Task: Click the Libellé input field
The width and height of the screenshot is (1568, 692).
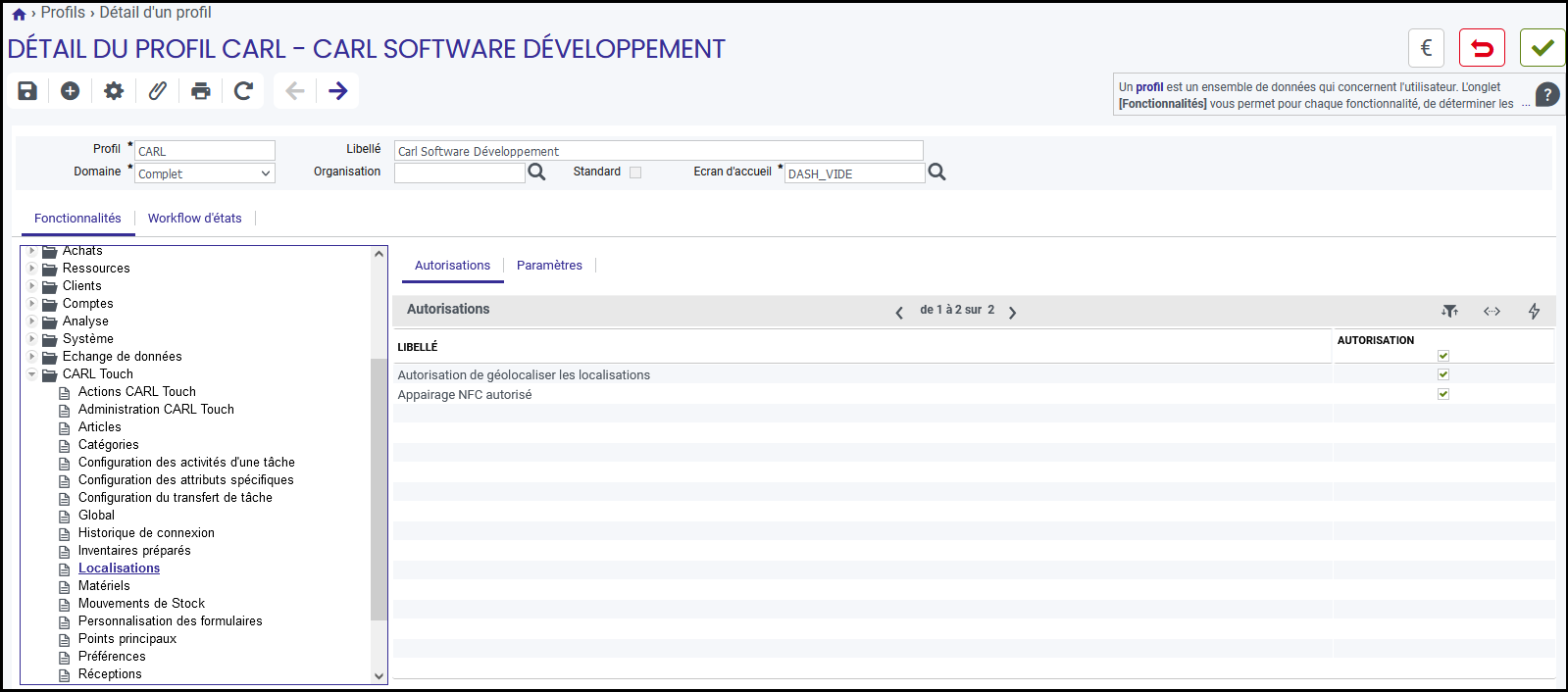Action: click(659, 151)
